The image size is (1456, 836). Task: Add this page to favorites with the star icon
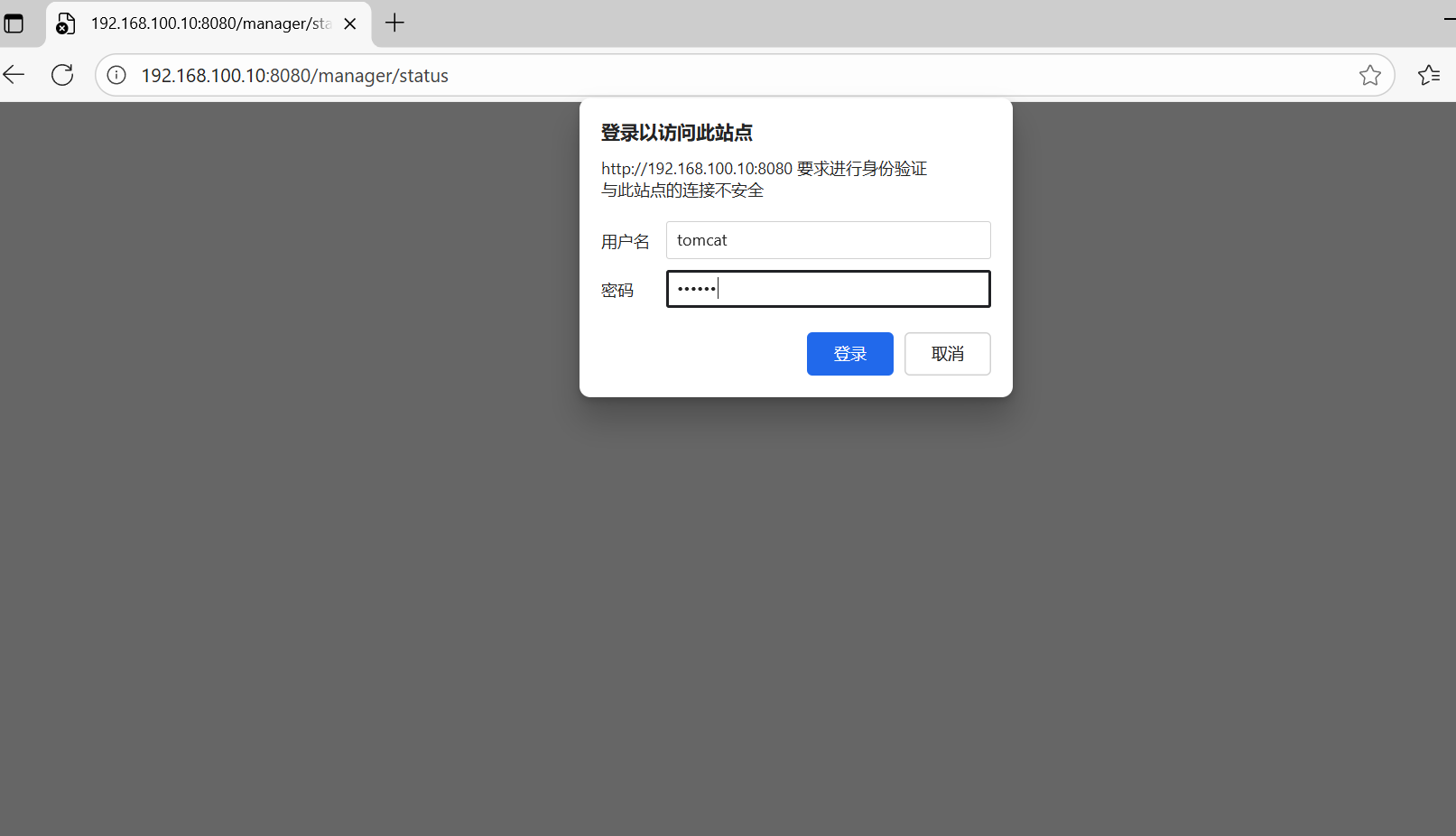(1369, 75)
